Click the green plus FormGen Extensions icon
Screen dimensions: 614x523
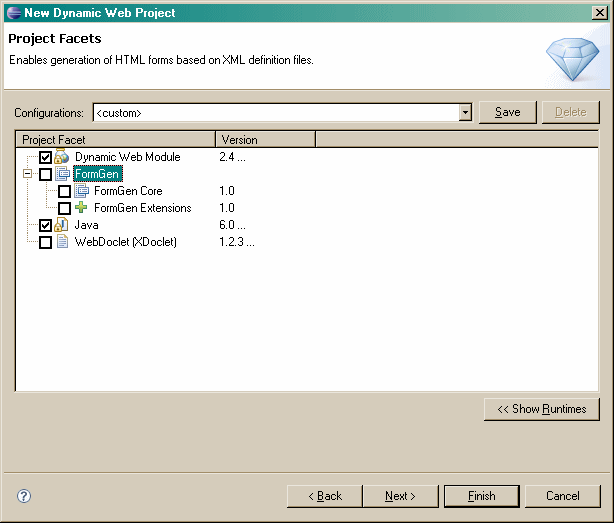point(82,208)
